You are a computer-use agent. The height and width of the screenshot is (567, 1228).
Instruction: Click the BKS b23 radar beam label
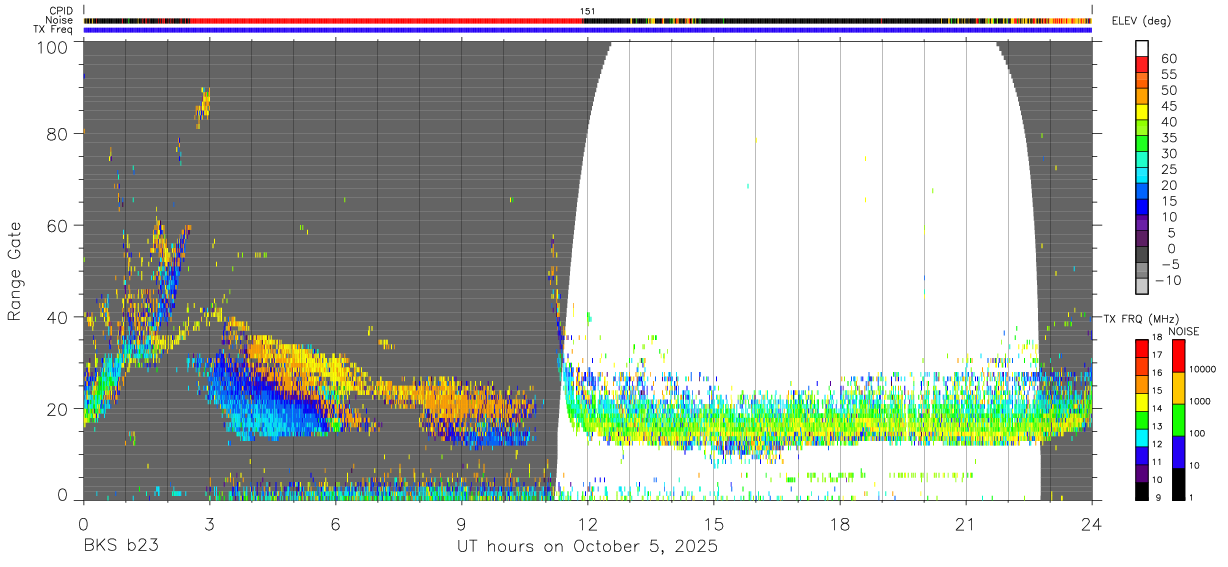[x=120, y=547]
